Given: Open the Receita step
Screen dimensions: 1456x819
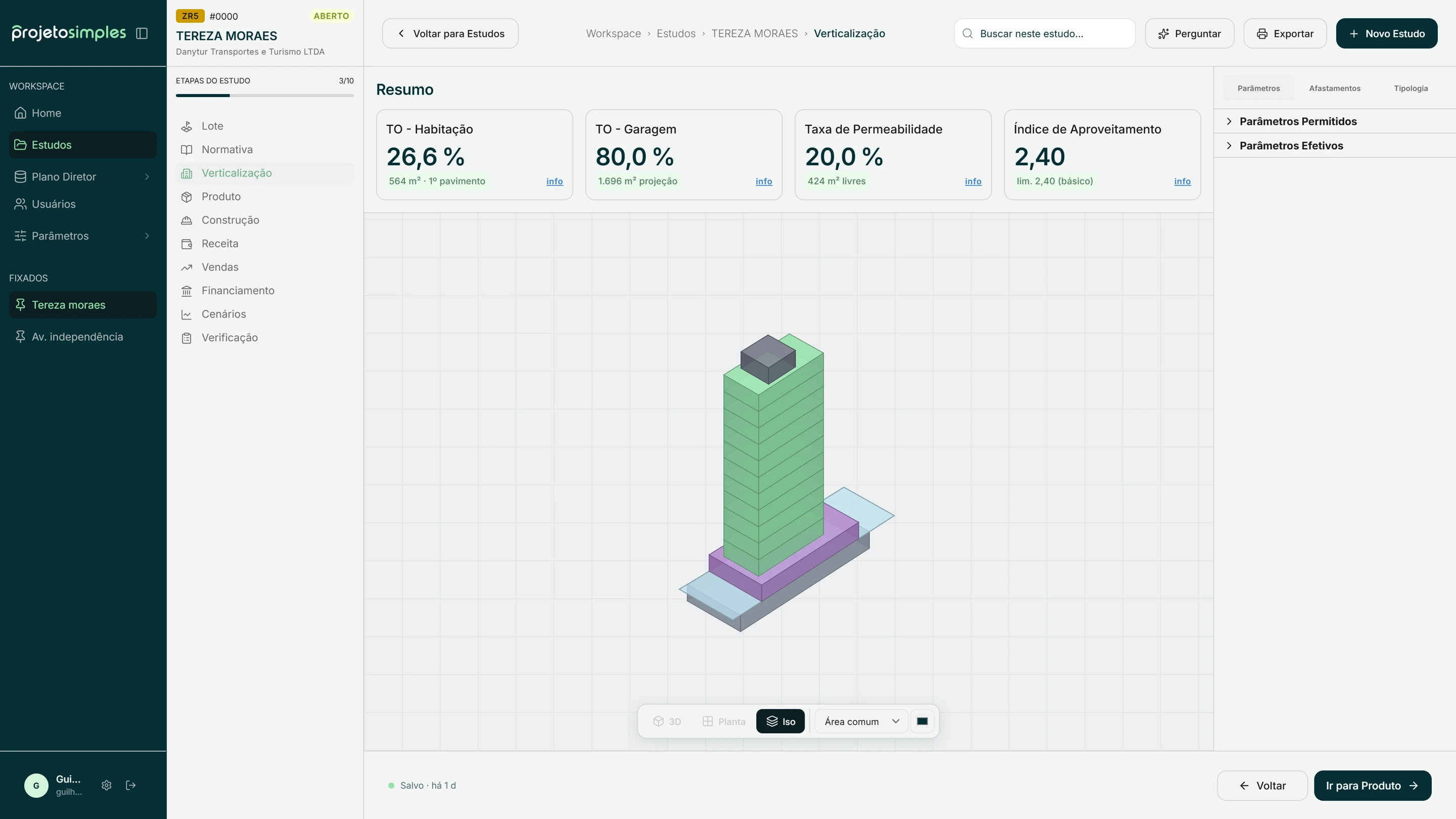Looking at the screenshot, I should point(264,244).
